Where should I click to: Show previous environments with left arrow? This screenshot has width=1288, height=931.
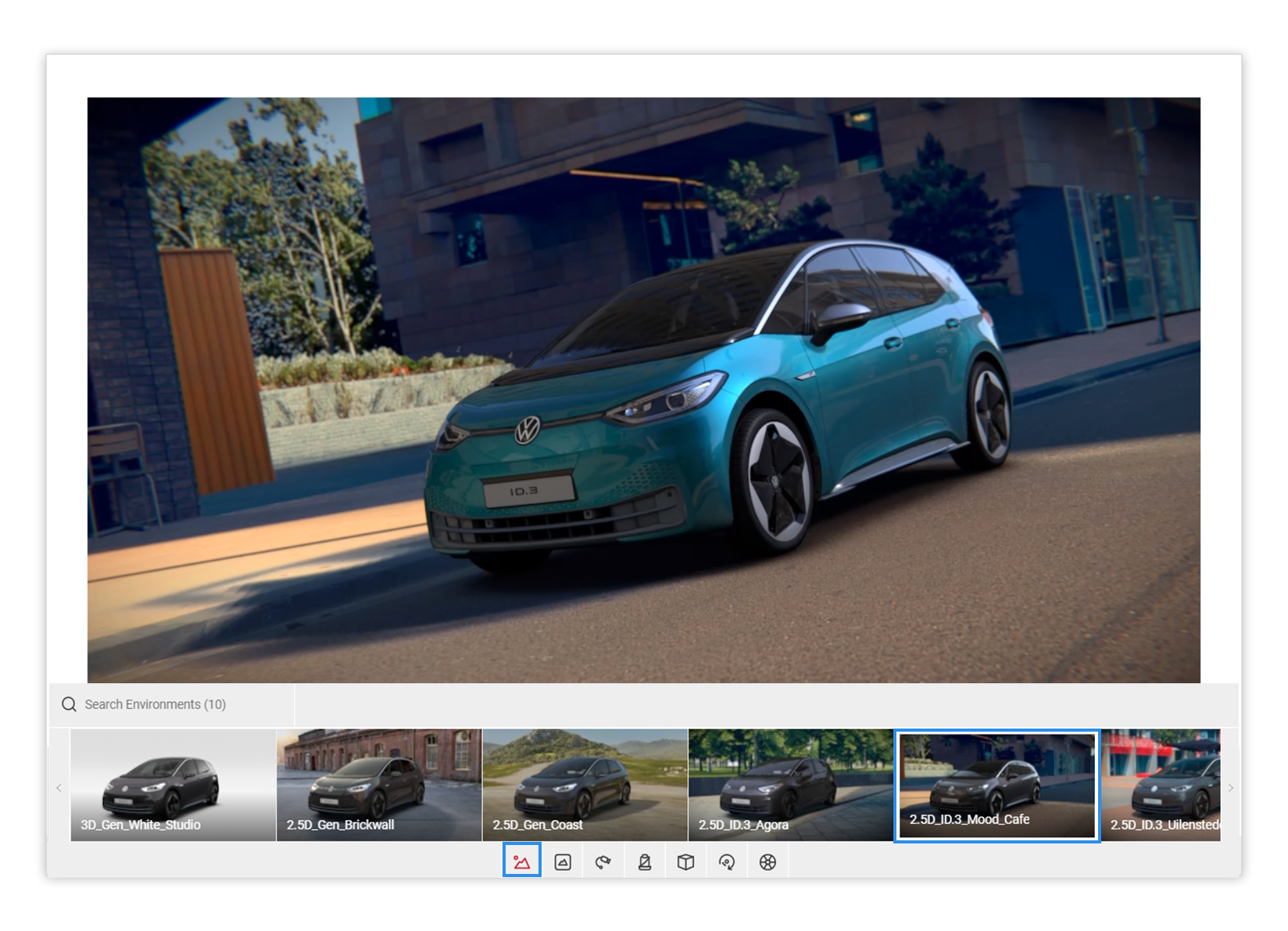click(59, 787)
